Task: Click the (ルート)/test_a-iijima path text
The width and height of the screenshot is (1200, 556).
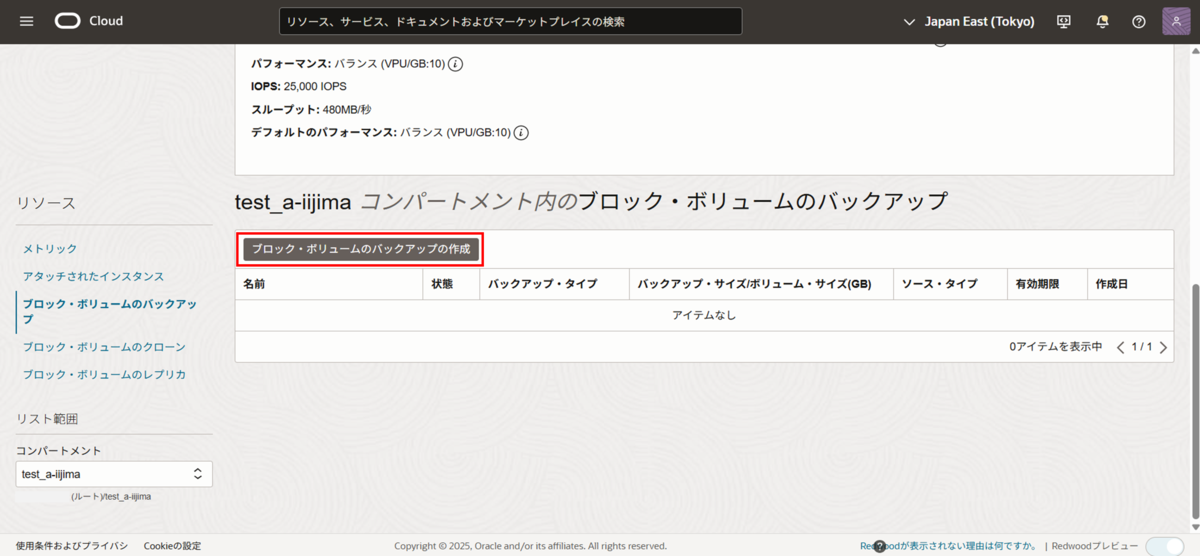Action: point(111,496)
